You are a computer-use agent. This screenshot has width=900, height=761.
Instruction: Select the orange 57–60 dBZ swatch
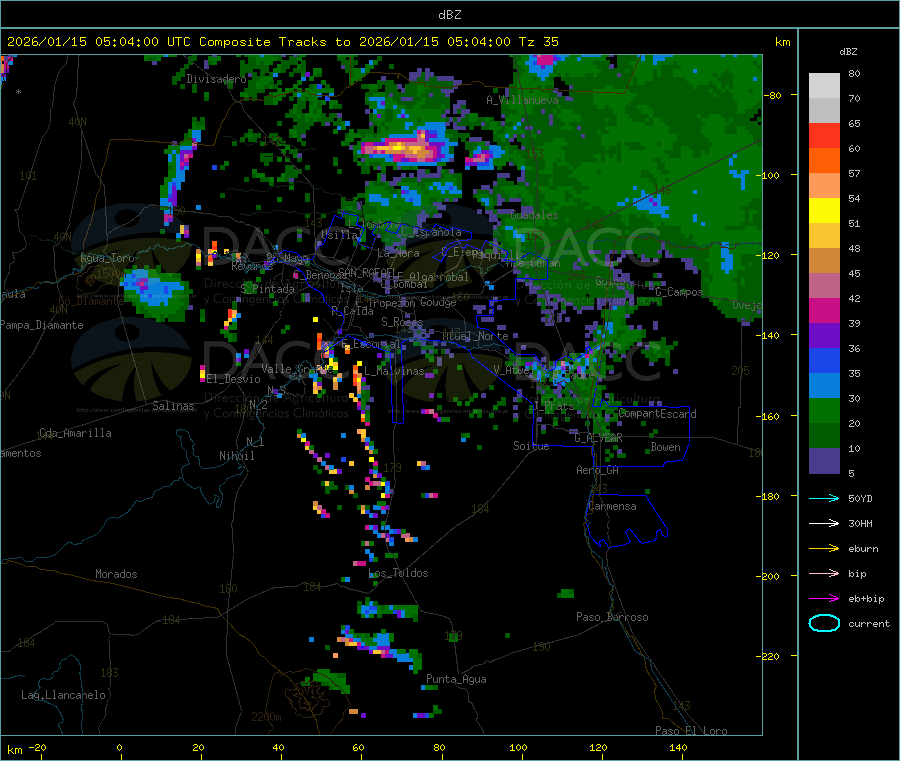824,161
